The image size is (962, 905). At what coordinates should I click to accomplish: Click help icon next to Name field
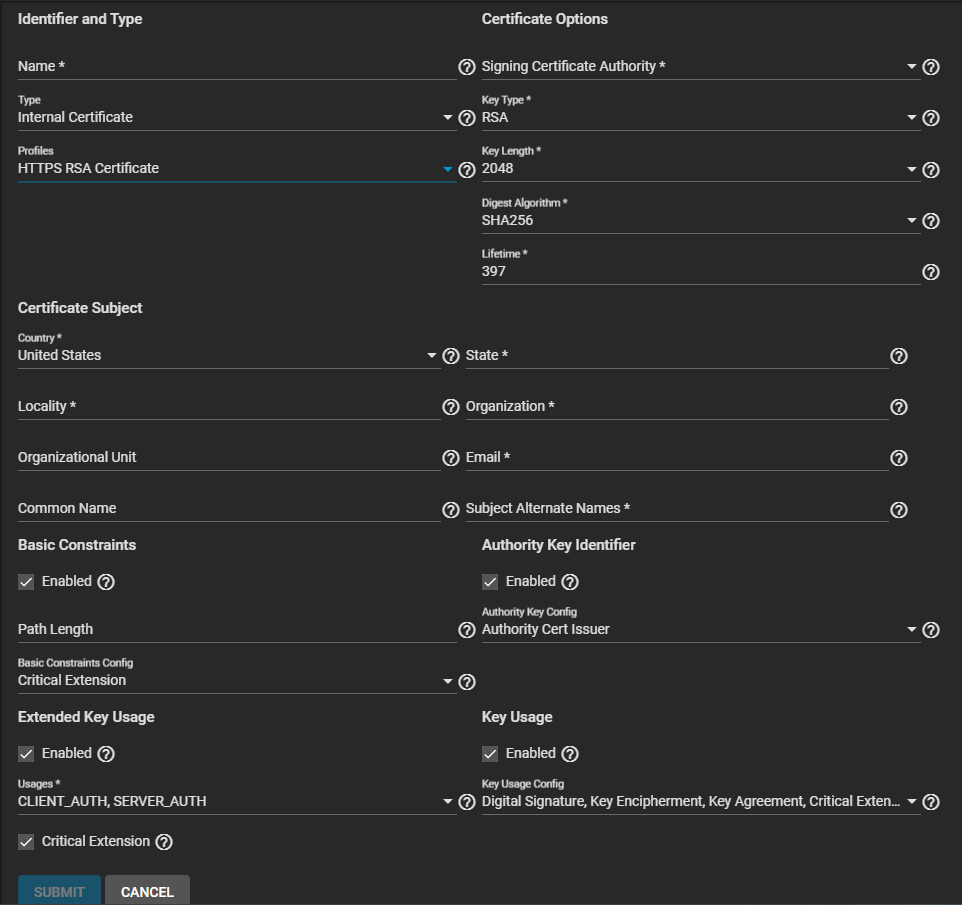466,67
